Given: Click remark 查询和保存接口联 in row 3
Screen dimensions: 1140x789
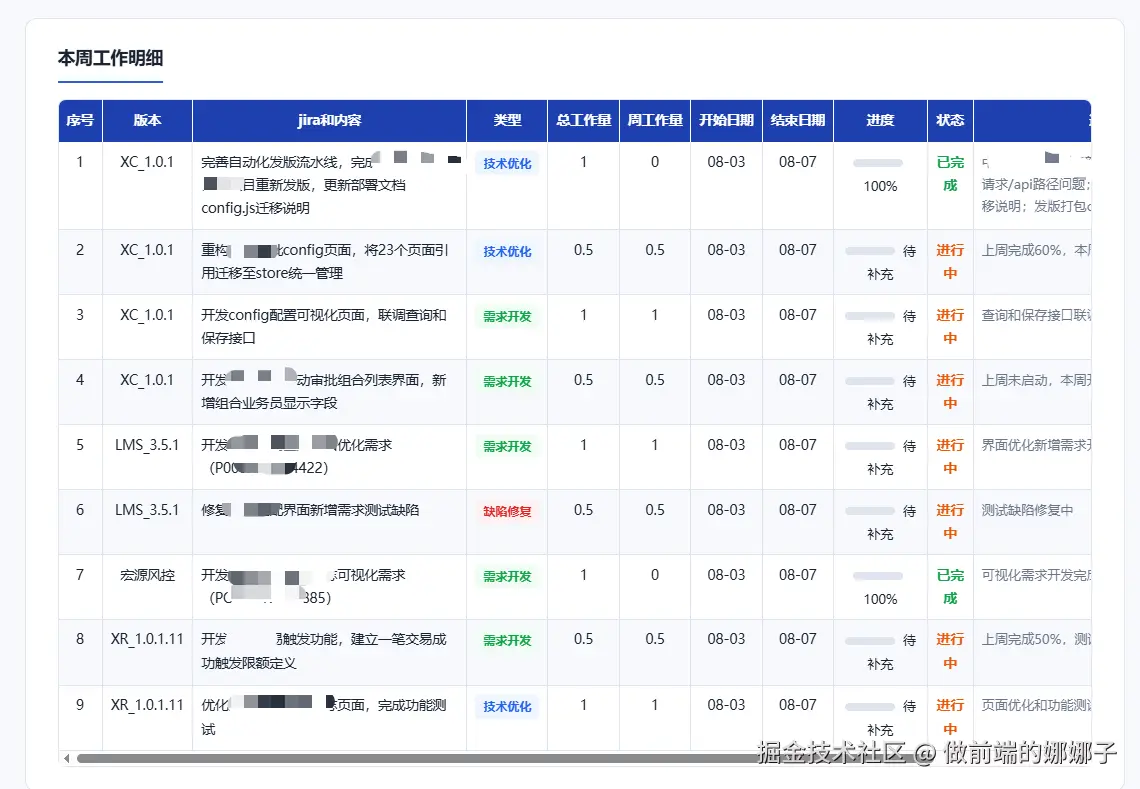Looking at the screenshot, I should point(1035,315).
